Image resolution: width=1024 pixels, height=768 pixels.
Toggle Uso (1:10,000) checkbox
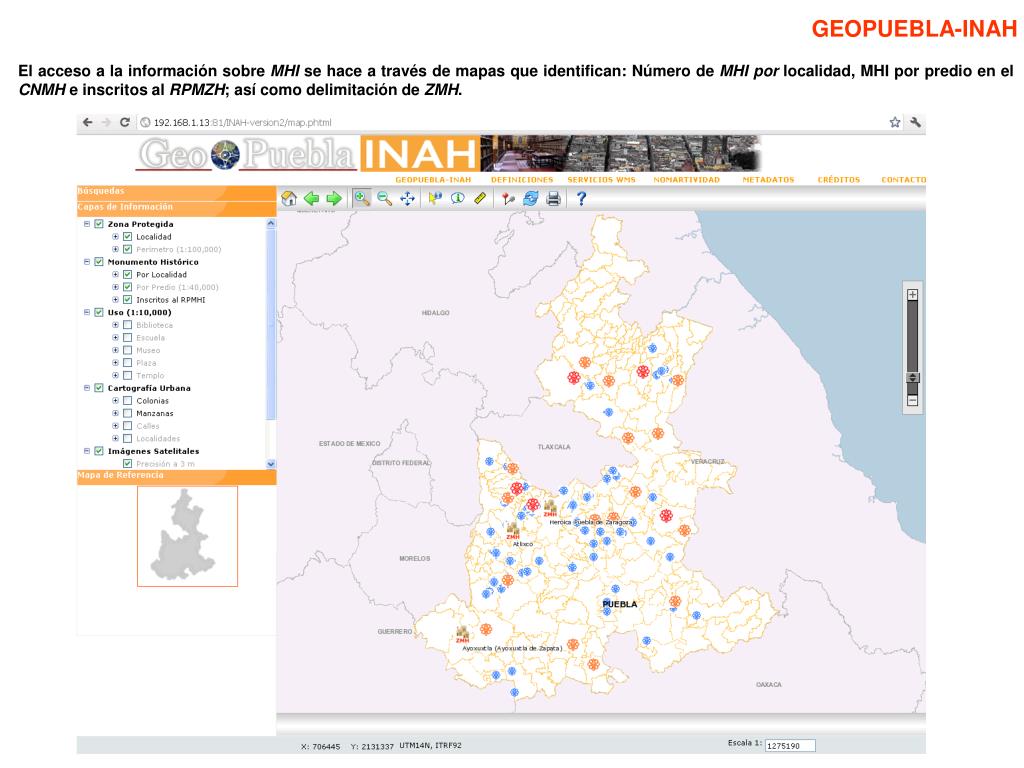(99, 312)
